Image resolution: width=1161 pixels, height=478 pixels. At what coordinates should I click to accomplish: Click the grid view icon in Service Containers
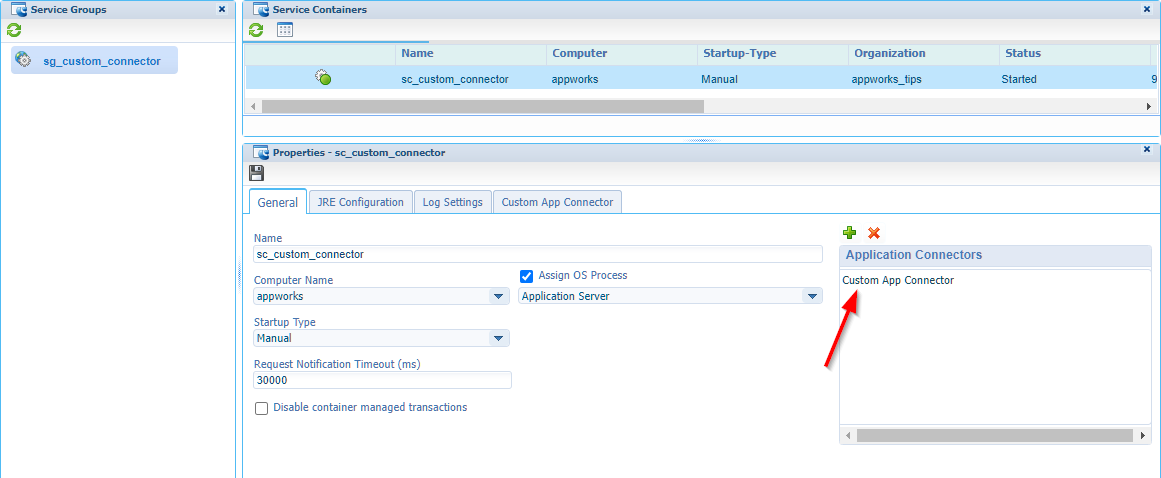285,30
